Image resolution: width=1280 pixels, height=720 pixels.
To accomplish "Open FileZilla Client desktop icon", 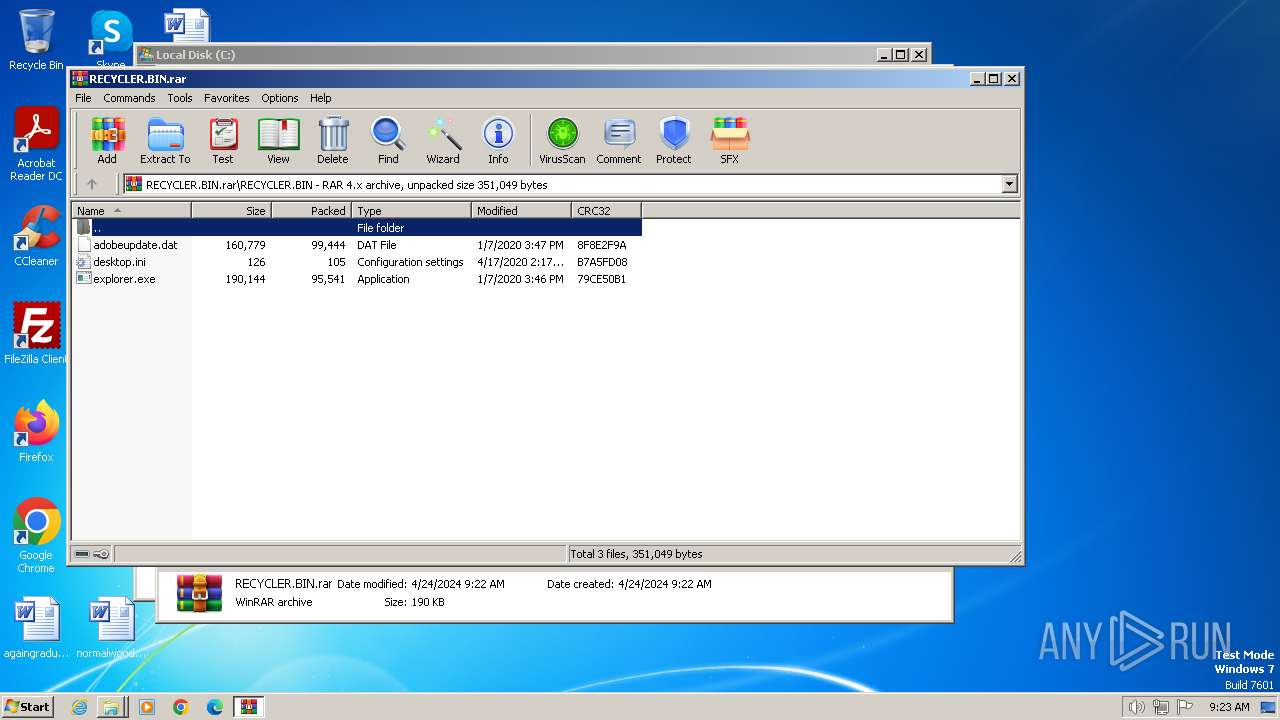I will coord(36,333).
